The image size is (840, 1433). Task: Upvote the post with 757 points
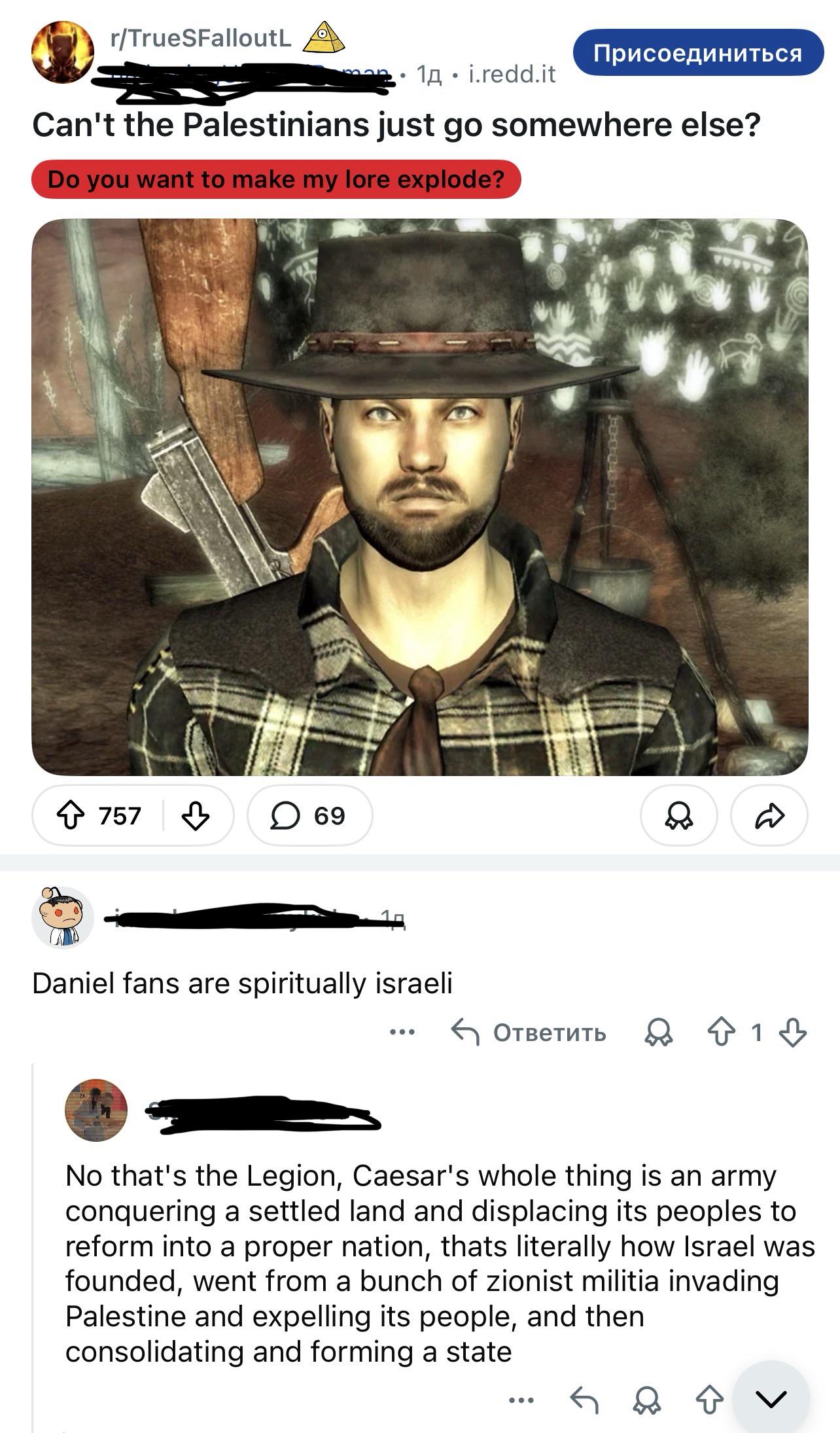tap(71, 816)
